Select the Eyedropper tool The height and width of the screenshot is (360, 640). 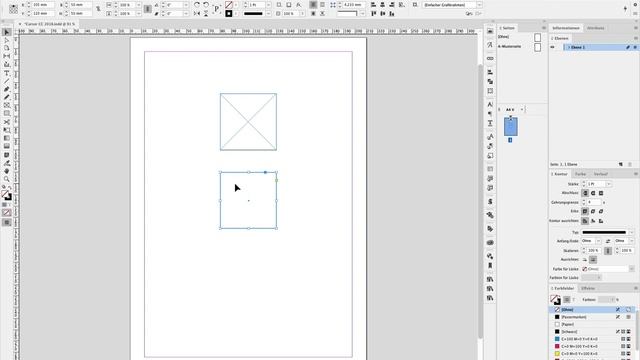[x=7, y=163]
